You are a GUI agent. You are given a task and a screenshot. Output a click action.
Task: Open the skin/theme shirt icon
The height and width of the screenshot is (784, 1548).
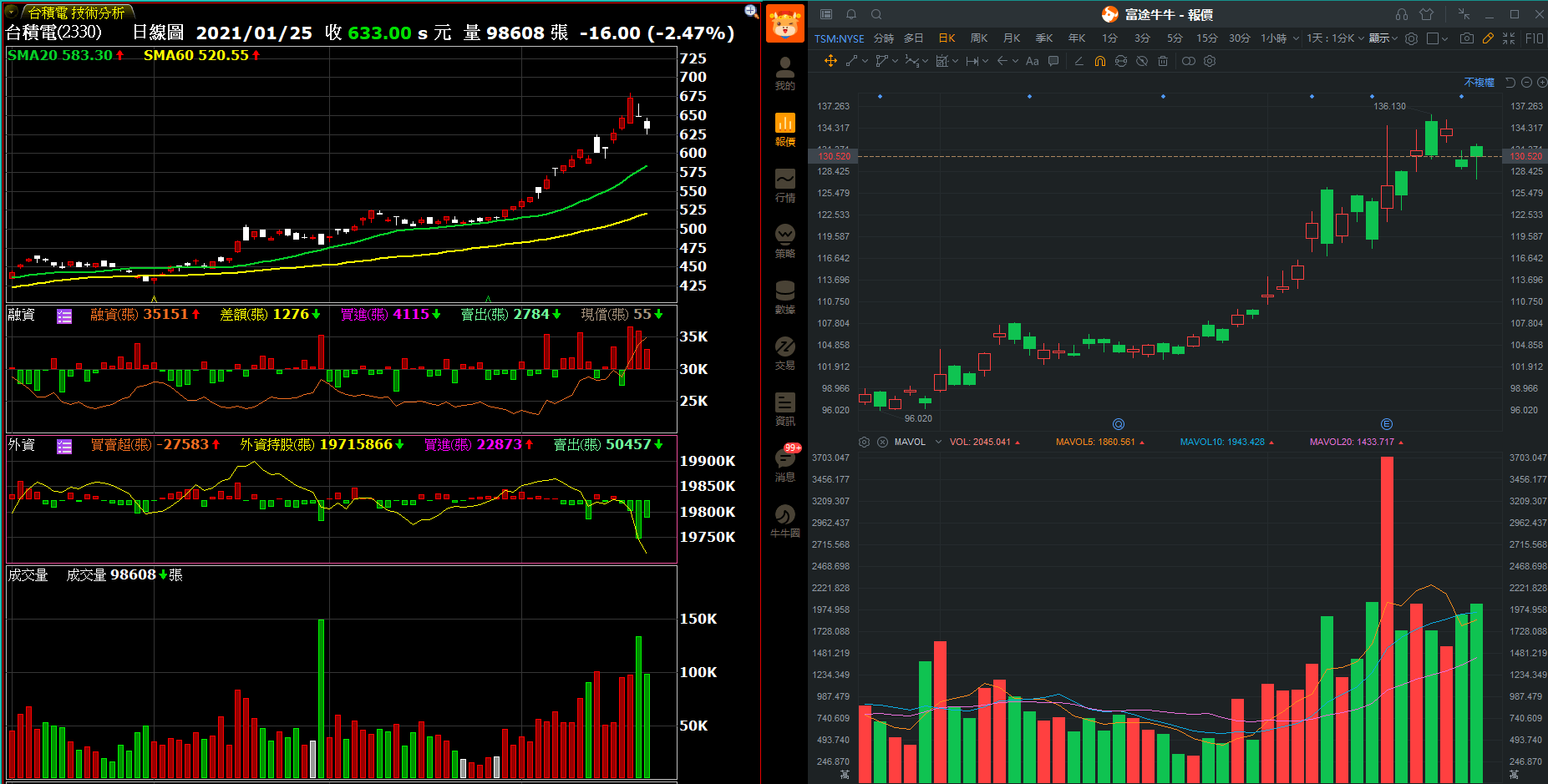point(1426,14)
